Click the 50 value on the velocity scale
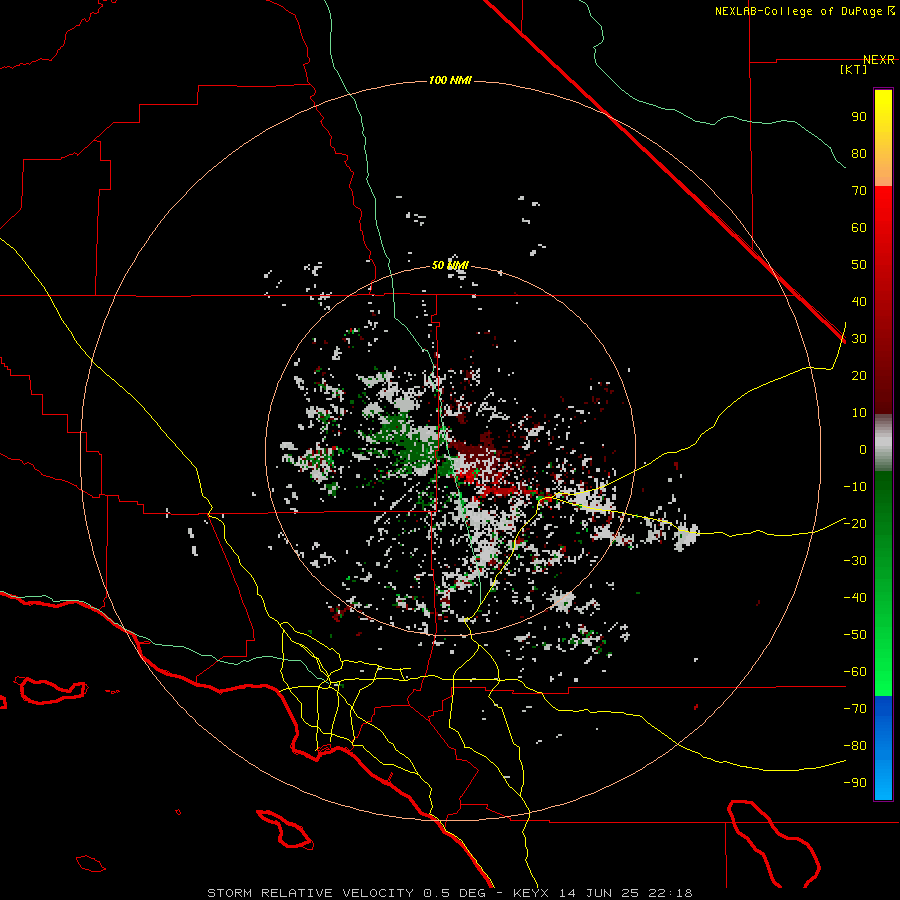The height and width of the screenshot is (900, 900). (859, 265)
